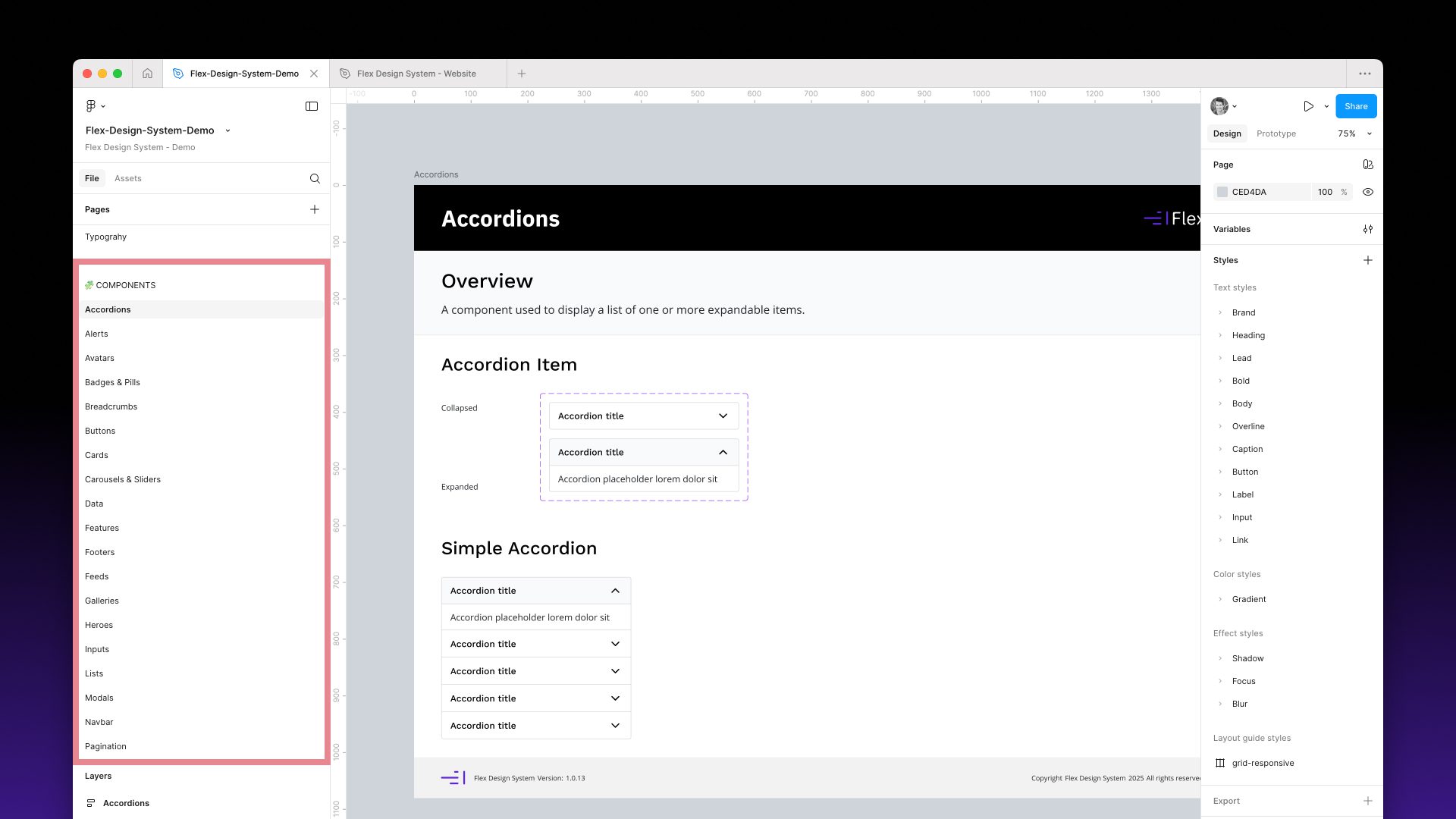
Task: Add a new style with the plus icon
Action: pos(1368,260)
